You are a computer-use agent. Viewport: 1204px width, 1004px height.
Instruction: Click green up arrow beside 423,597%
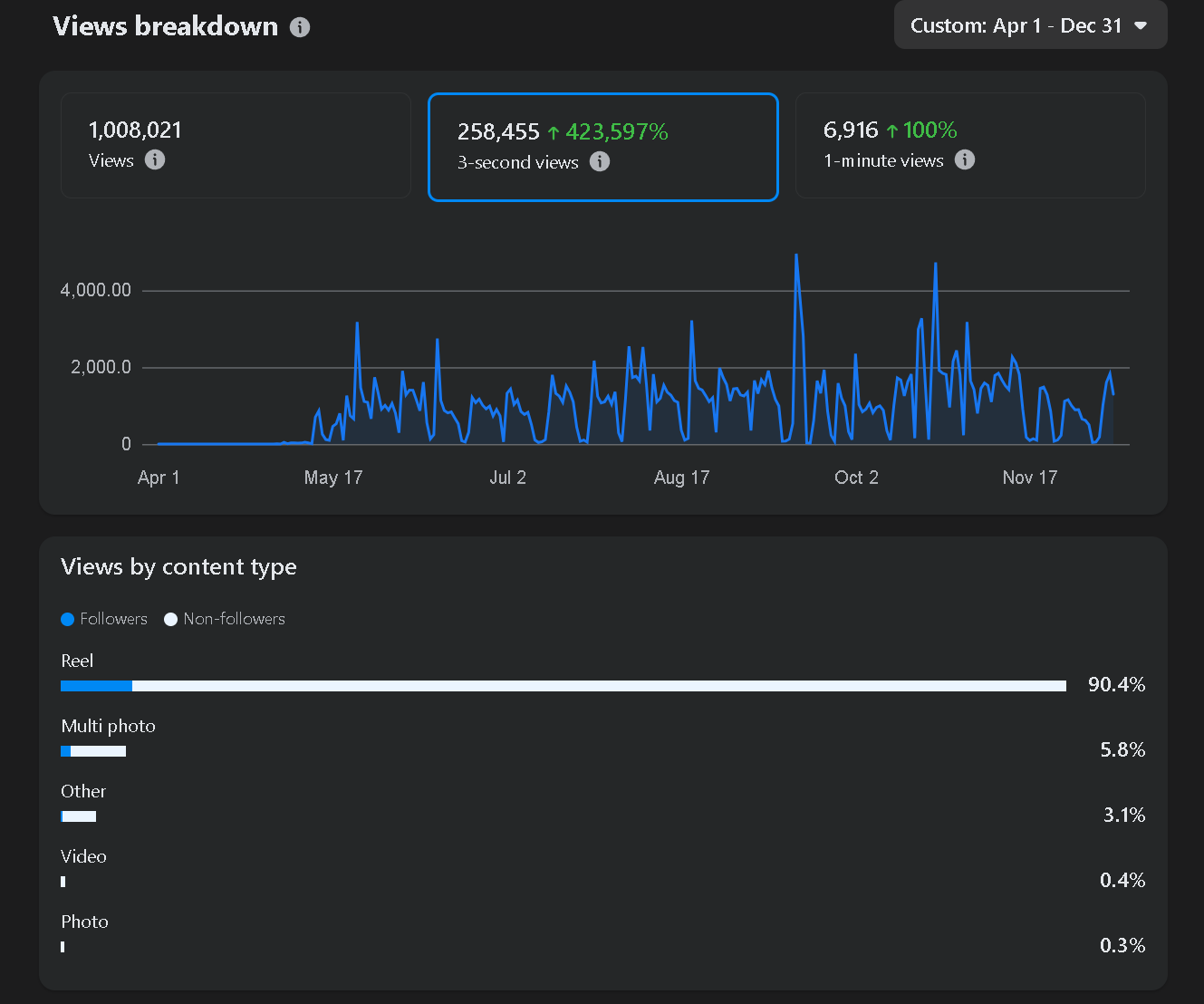[553, 133]
